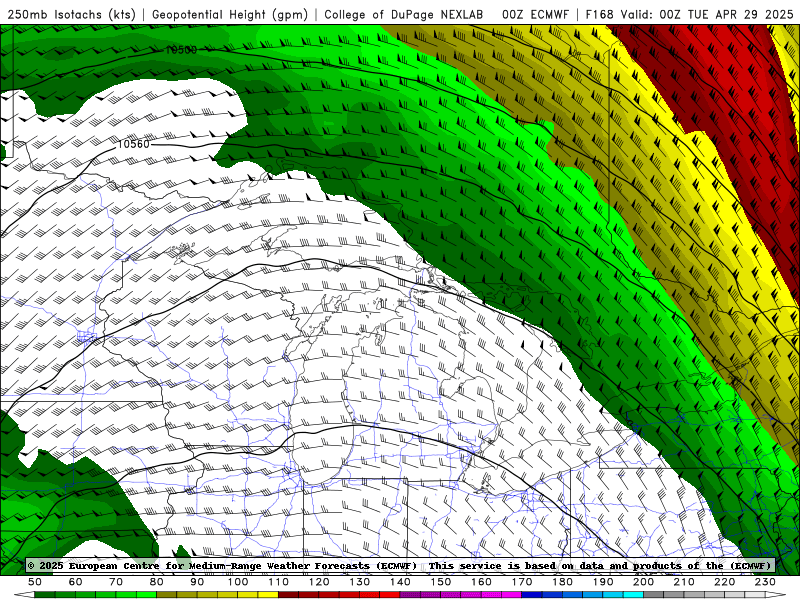Viewport: 800px width, 600px height.
Task: Pick the bright yellow swatch left of 110
Action: tap(268, 595)
